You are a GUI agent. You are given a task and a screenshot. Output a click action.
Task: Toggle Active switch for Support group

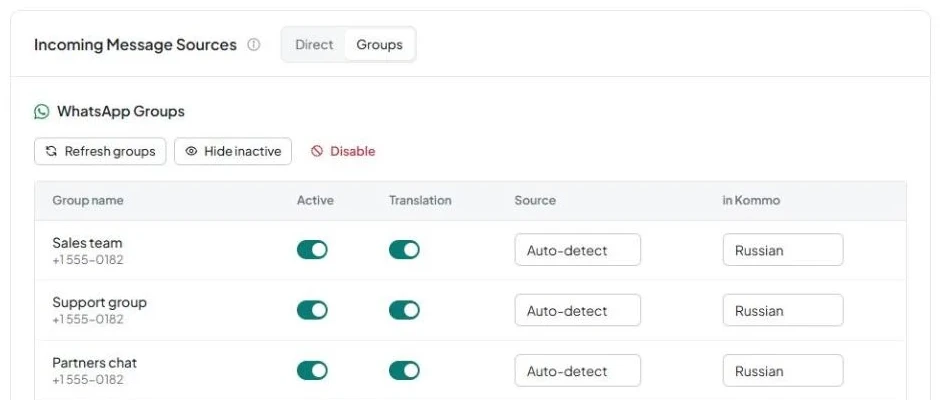[312, 310]
